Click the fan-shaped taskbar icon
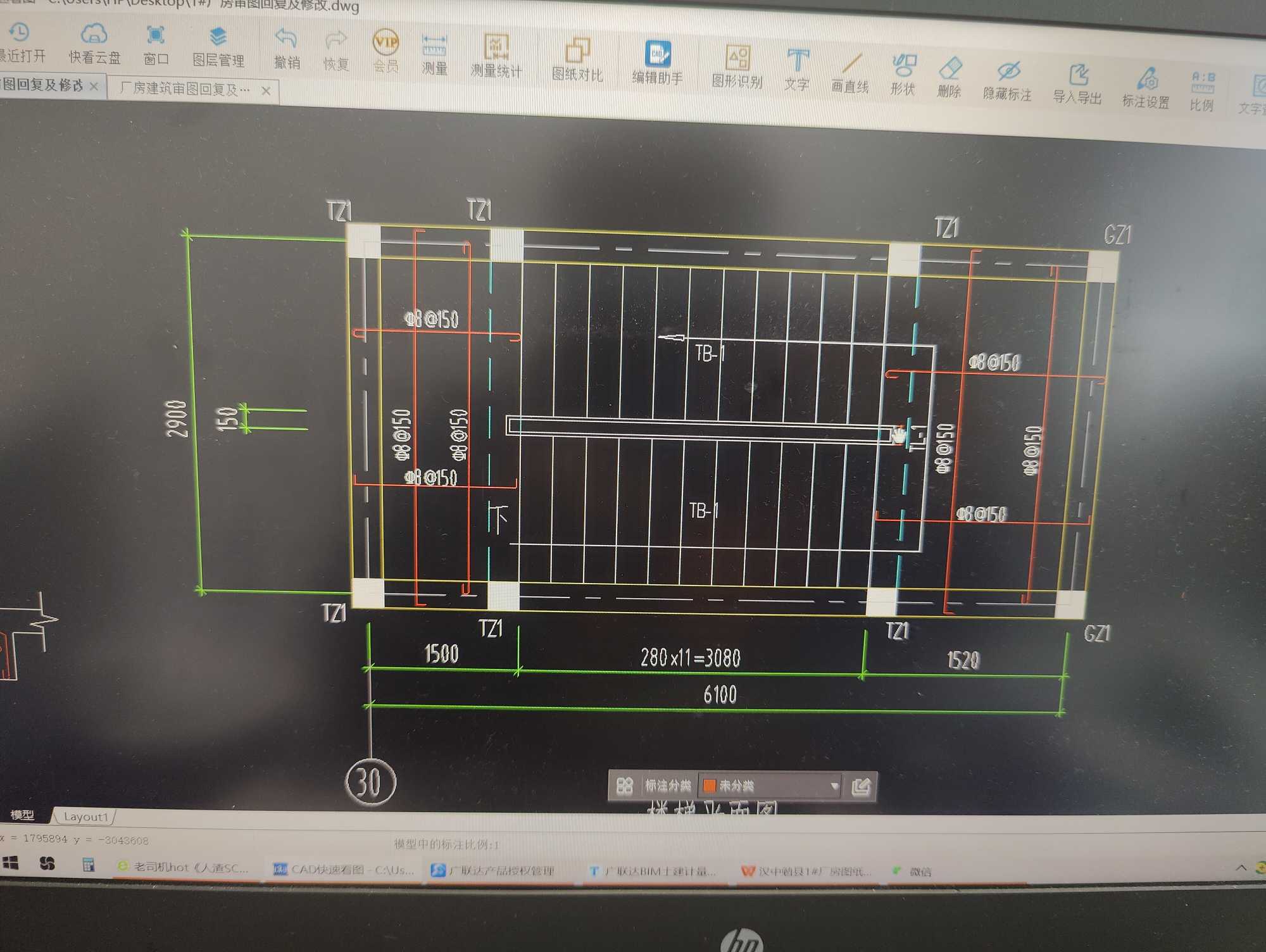 coord(47,863)
